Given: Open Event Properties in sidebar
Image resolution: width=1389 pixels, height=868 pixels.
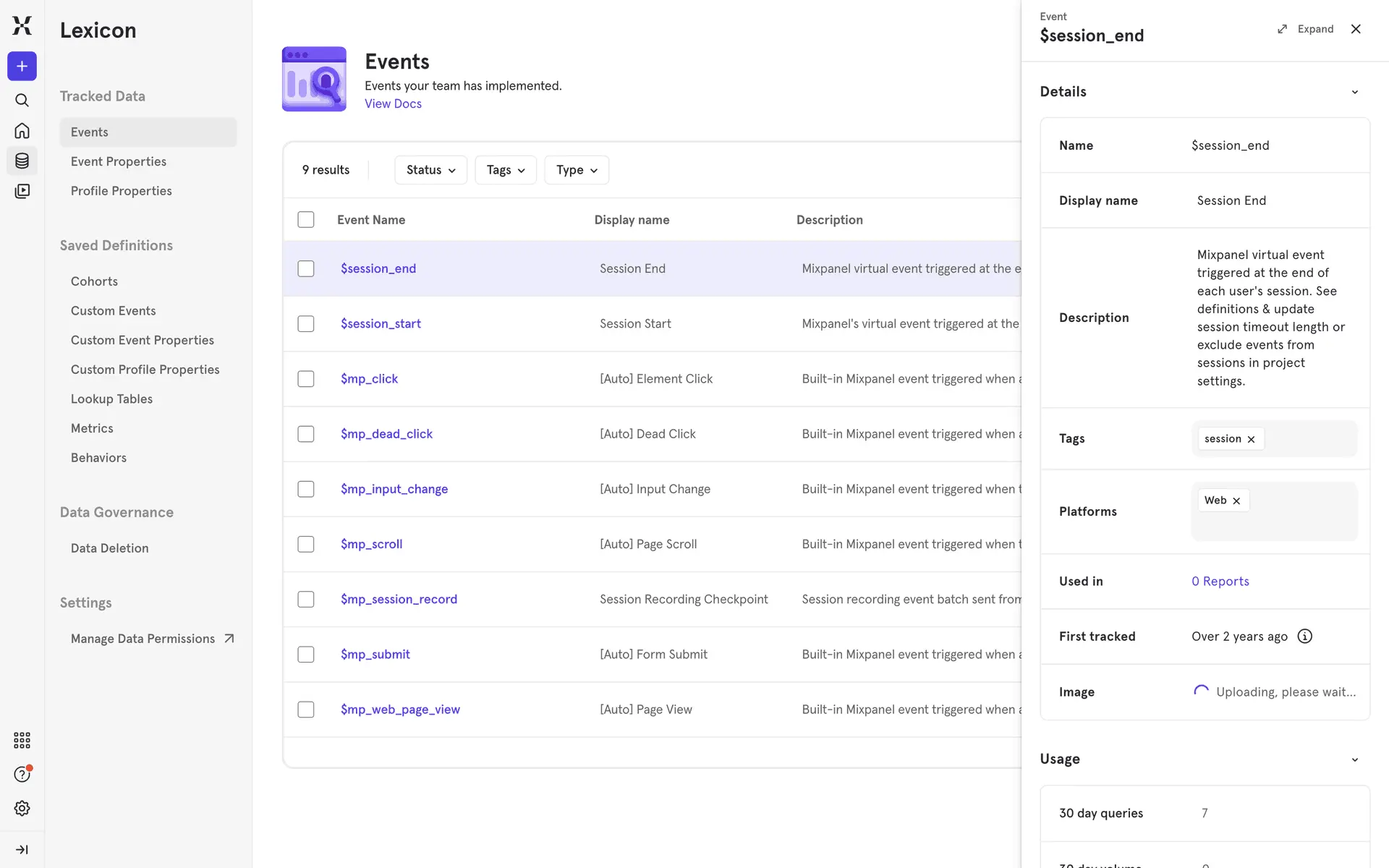Looking at the screenshot, I should [x=119, y=161].
